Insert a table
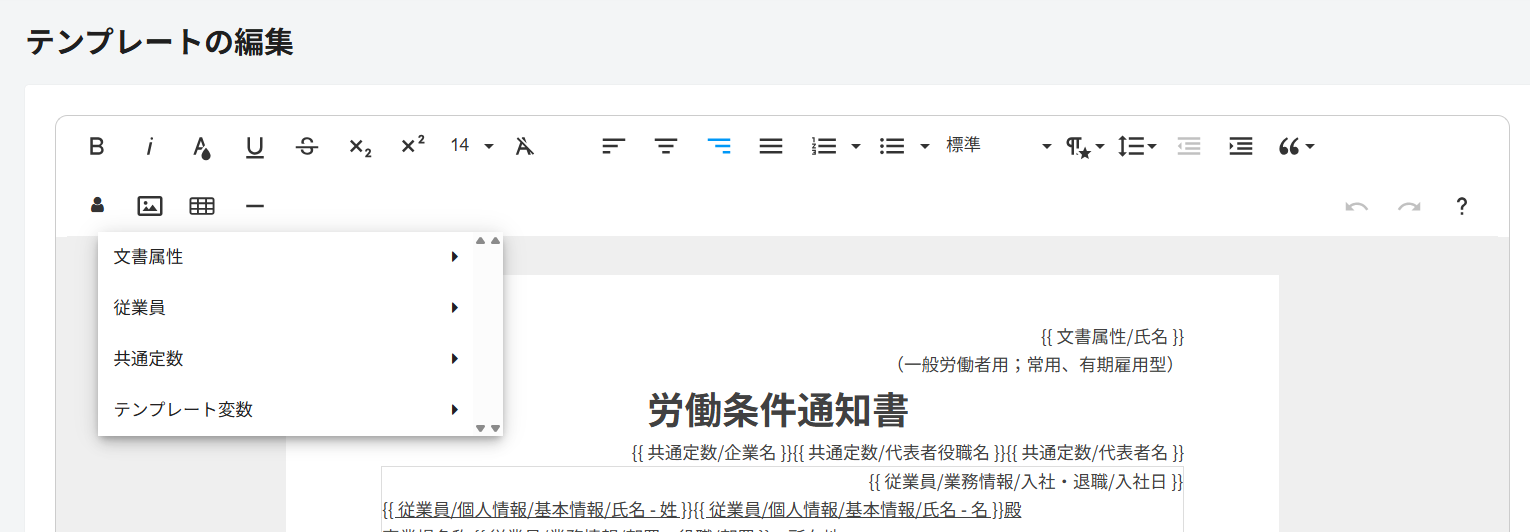The image size is (1530, 532). (x=202, y=206)
